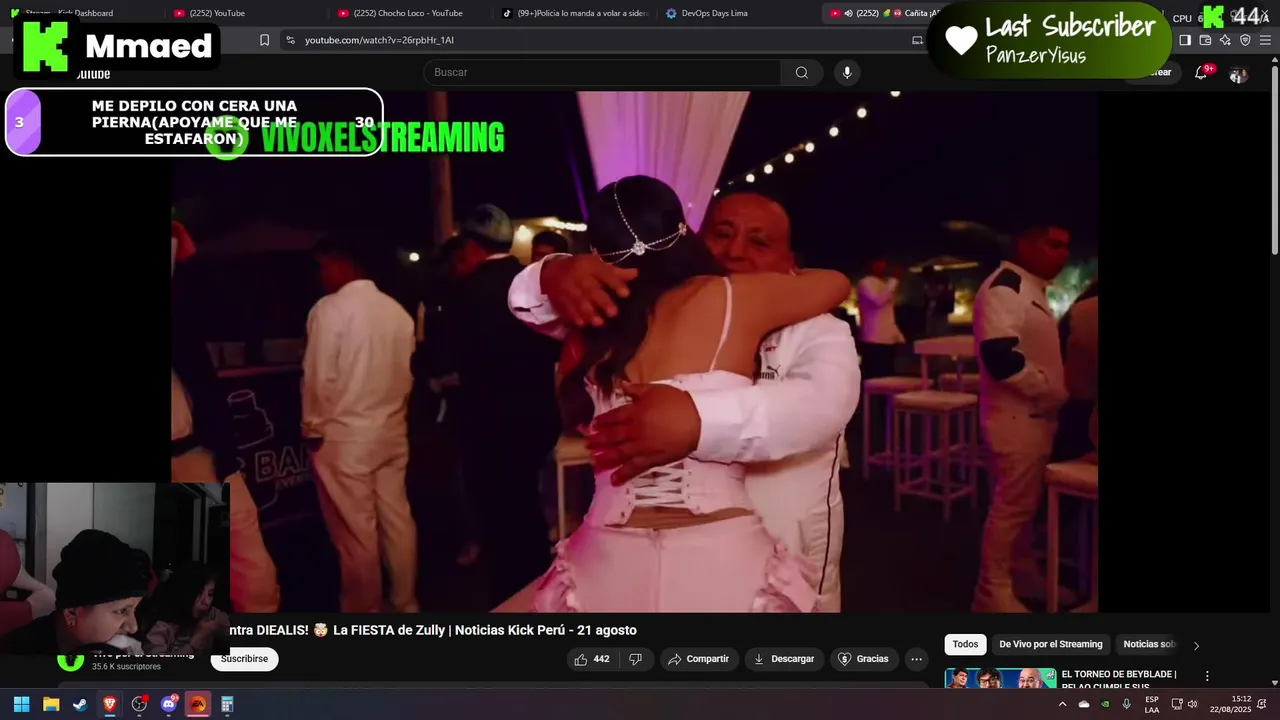Image resolution: width=1280 pixels, height=720 pixels.
Task: Open YouTube notifications bell
Action: coord(1201,73)
